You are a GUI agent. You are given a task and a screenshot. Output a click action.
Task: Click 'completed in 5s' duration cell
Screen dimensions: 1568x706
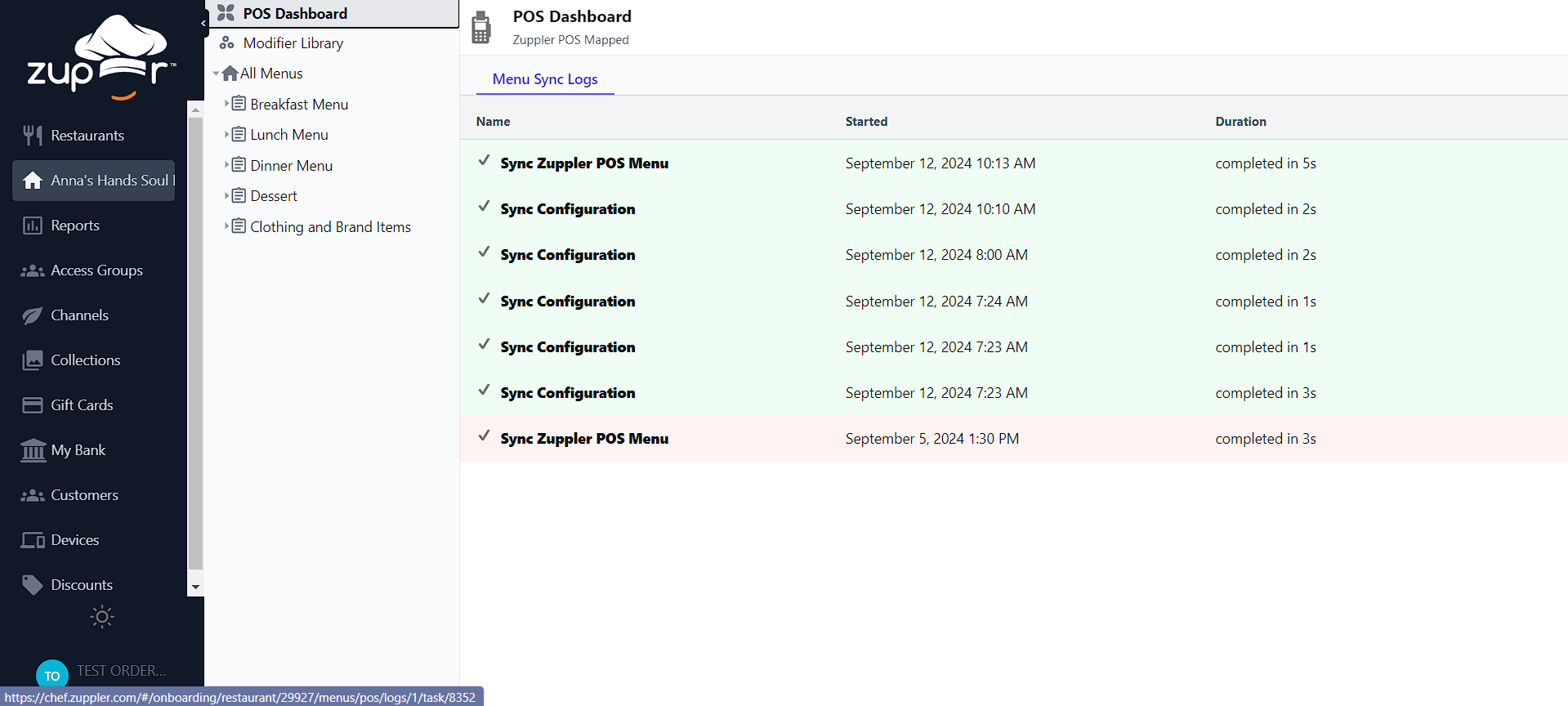coord(1266,163)
